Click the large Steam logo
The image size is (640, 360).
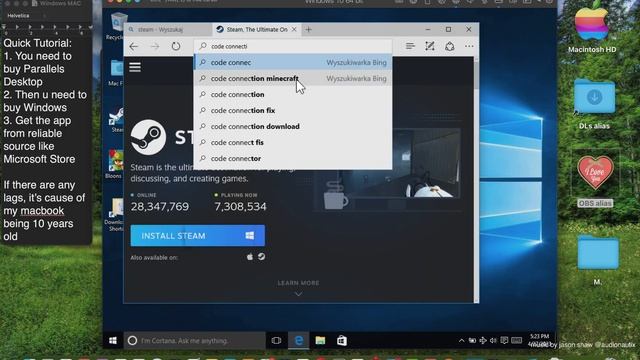148,137
